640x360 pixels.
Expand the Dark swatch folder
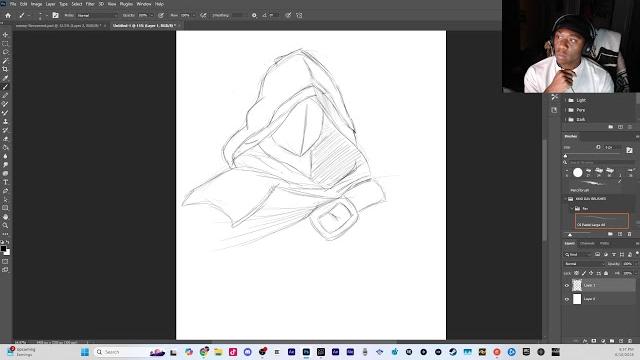pyautogui.click(x=566, y=120)
